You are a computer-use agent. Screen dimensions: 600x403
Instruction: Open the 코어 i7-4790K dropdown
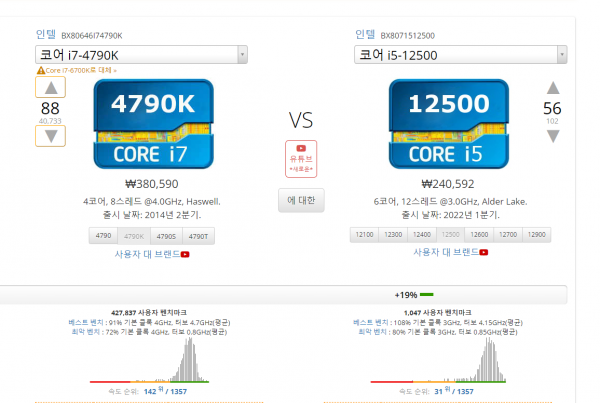(141, 55)
